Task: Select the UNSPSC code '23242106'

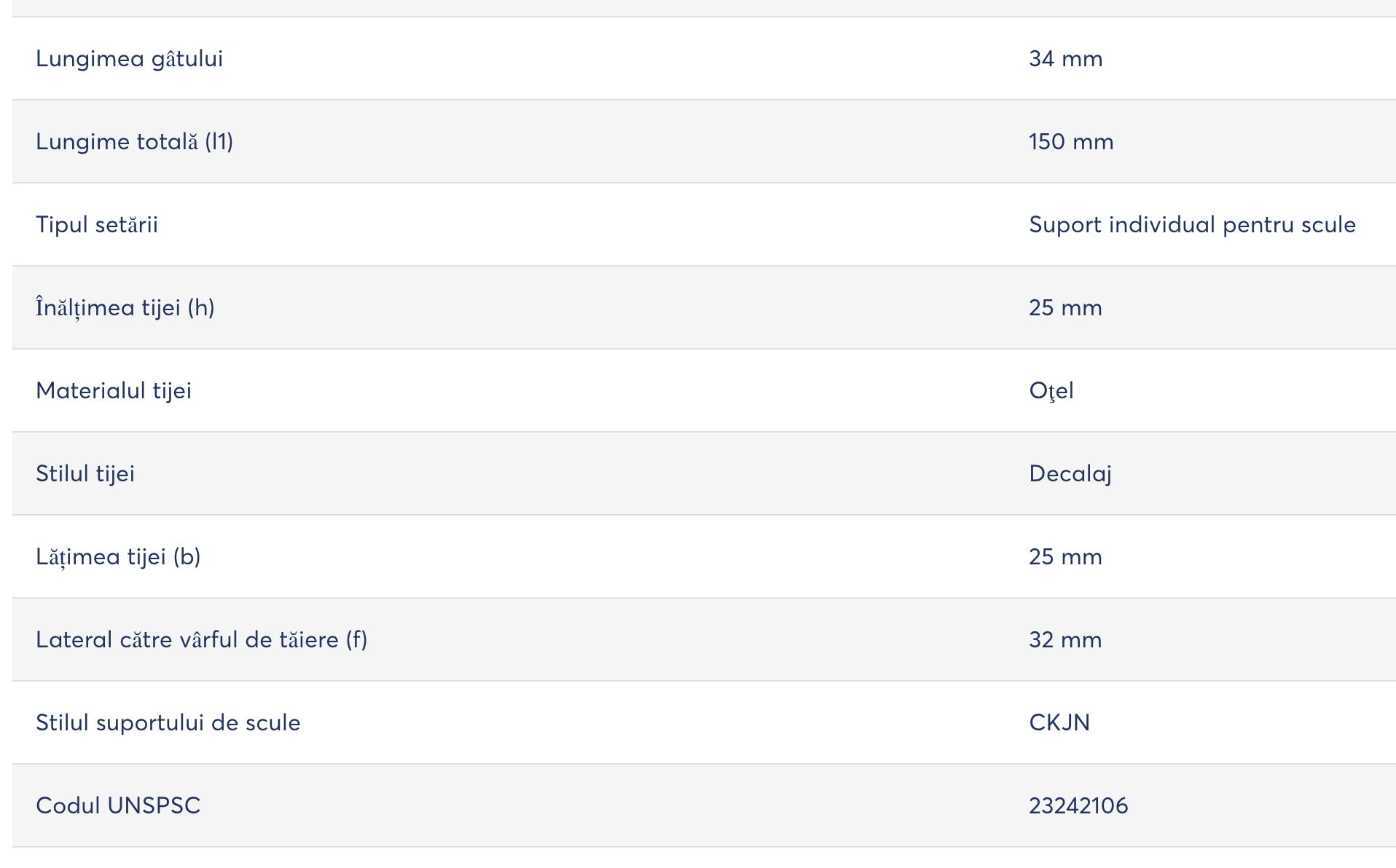Action: 1078,805
